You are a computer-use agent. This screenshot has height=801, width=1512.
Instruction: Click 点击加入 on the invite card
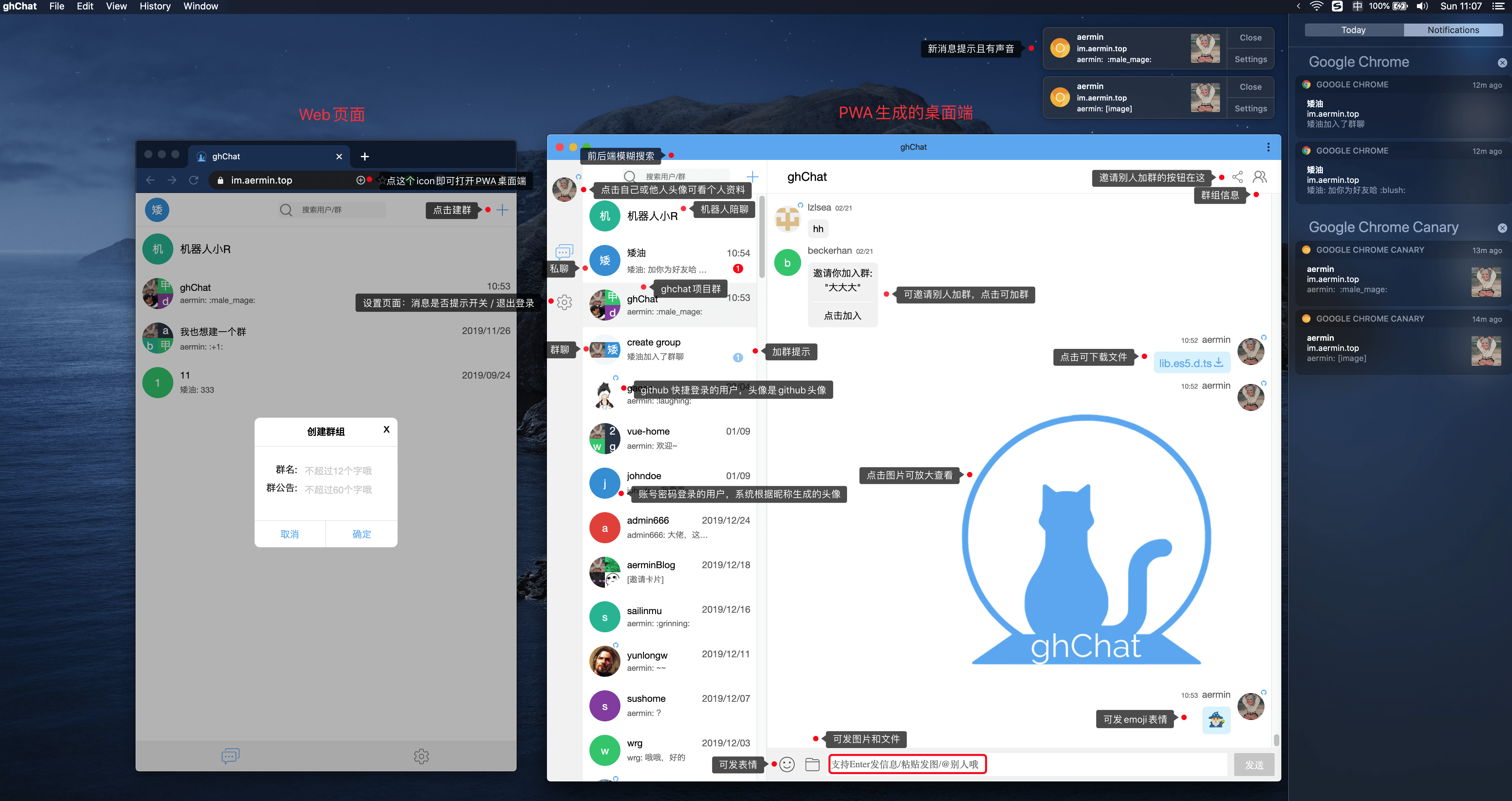click(x=842, y=315)
